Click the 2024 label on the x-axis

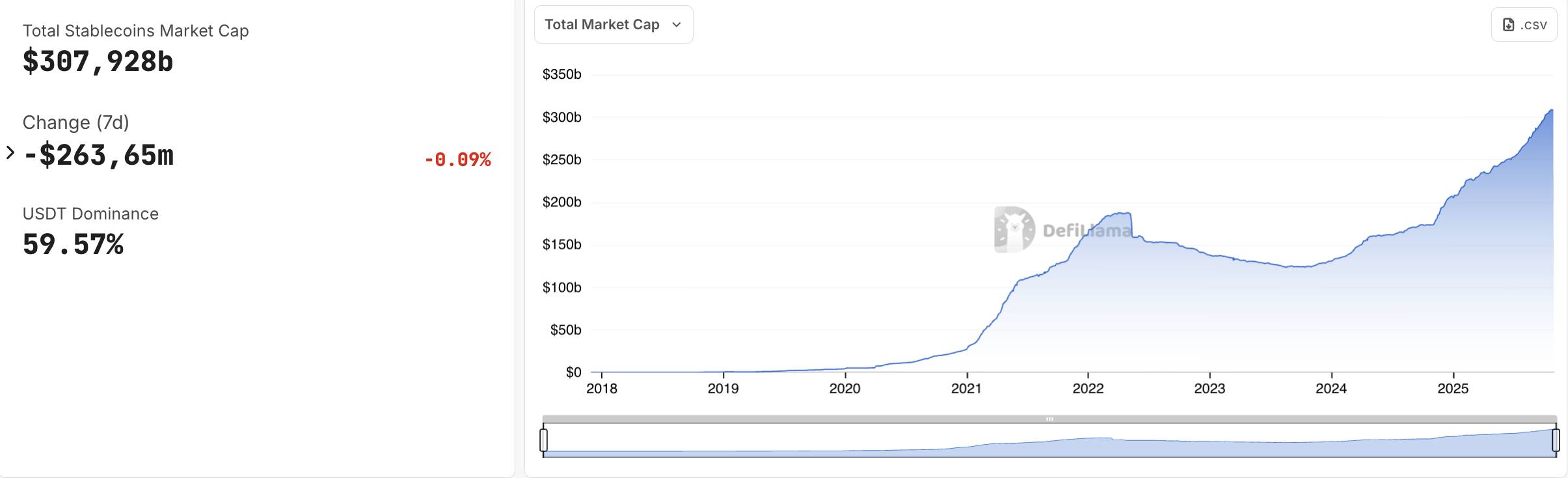[x=1331, y=389]
